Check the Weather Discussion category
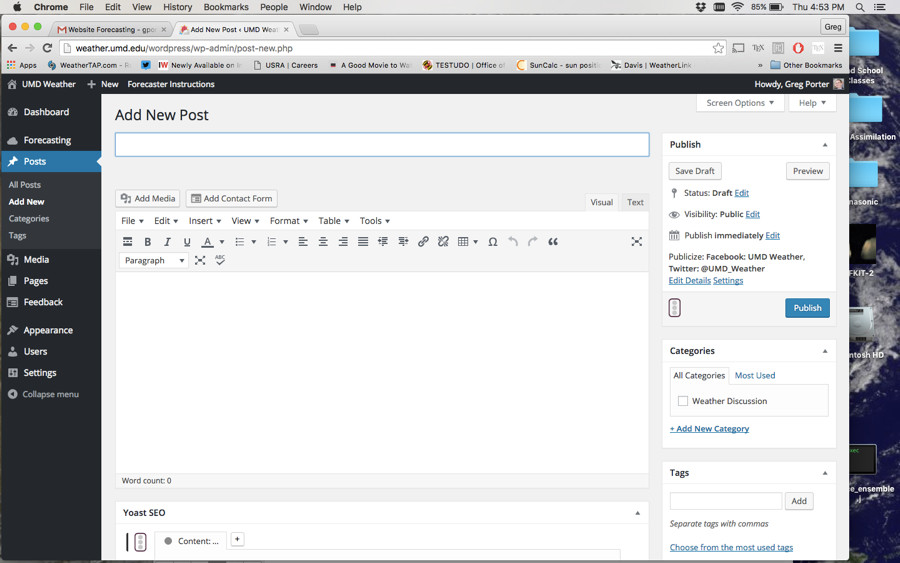The width and height of the screenshot is (900, 563). click(683, 401)
